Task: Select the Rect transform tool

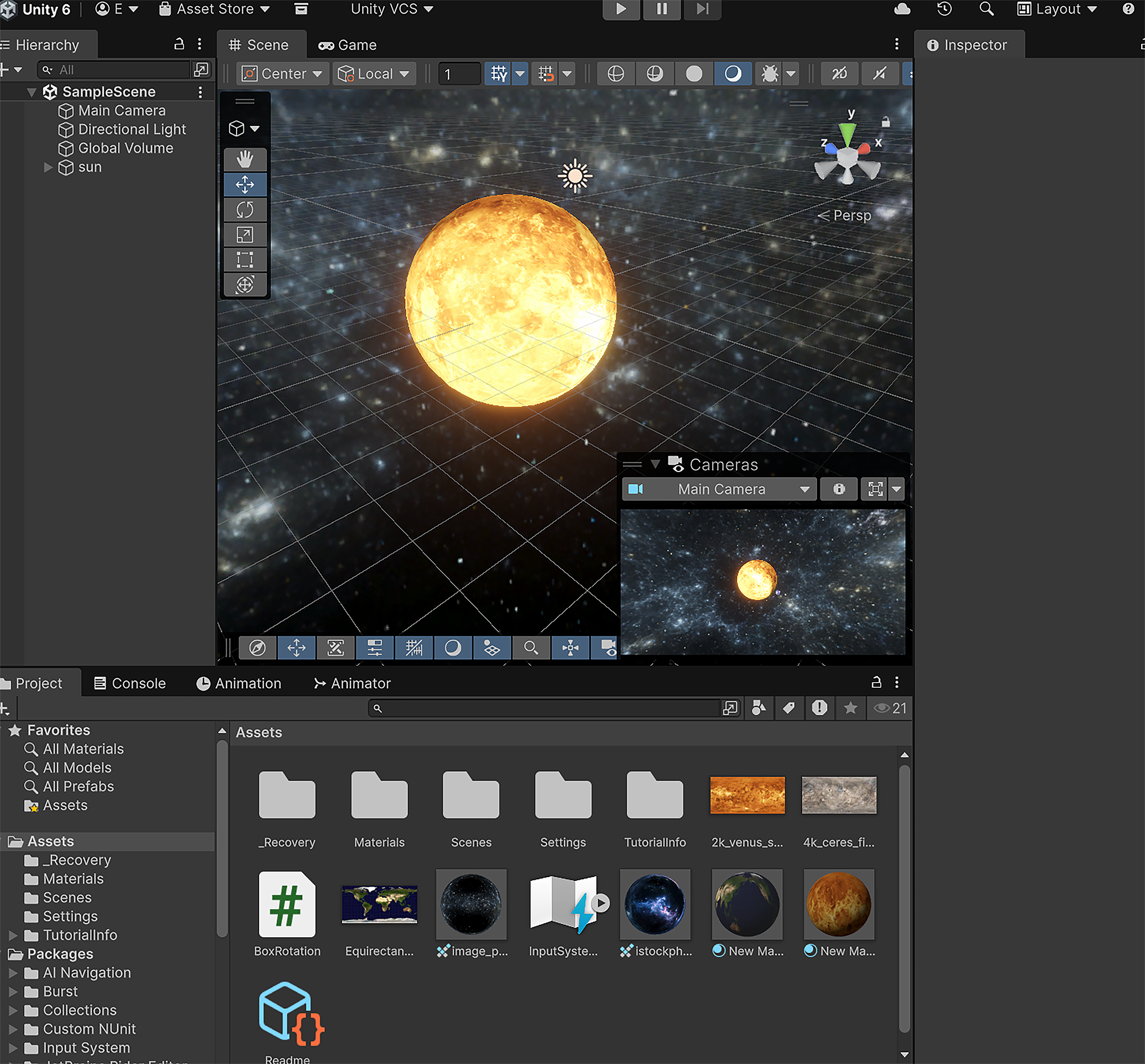Action: (245, 260)
